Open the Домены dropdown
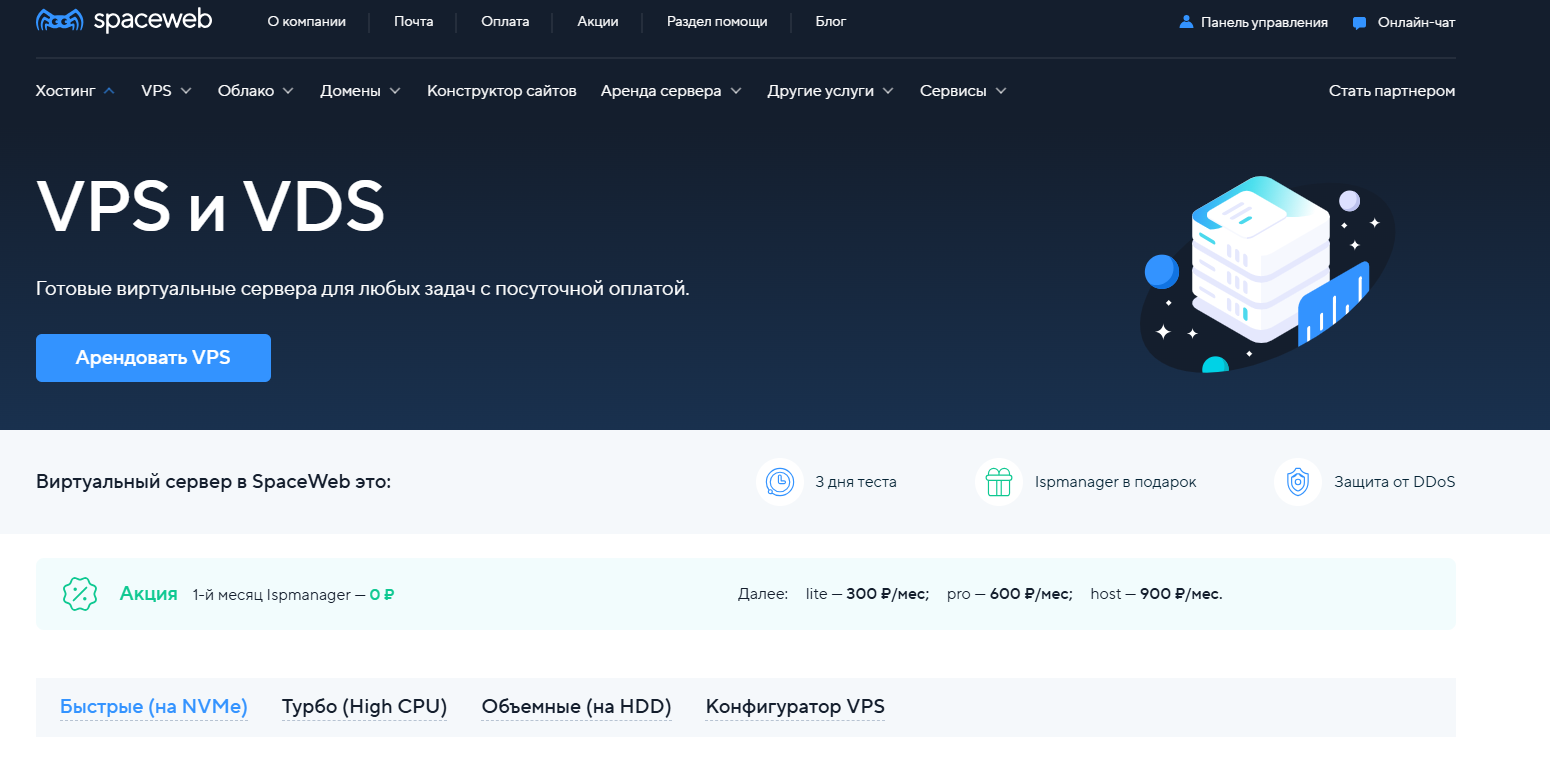This screenshot has width=1550, height=760. click(x=360, y=91)
